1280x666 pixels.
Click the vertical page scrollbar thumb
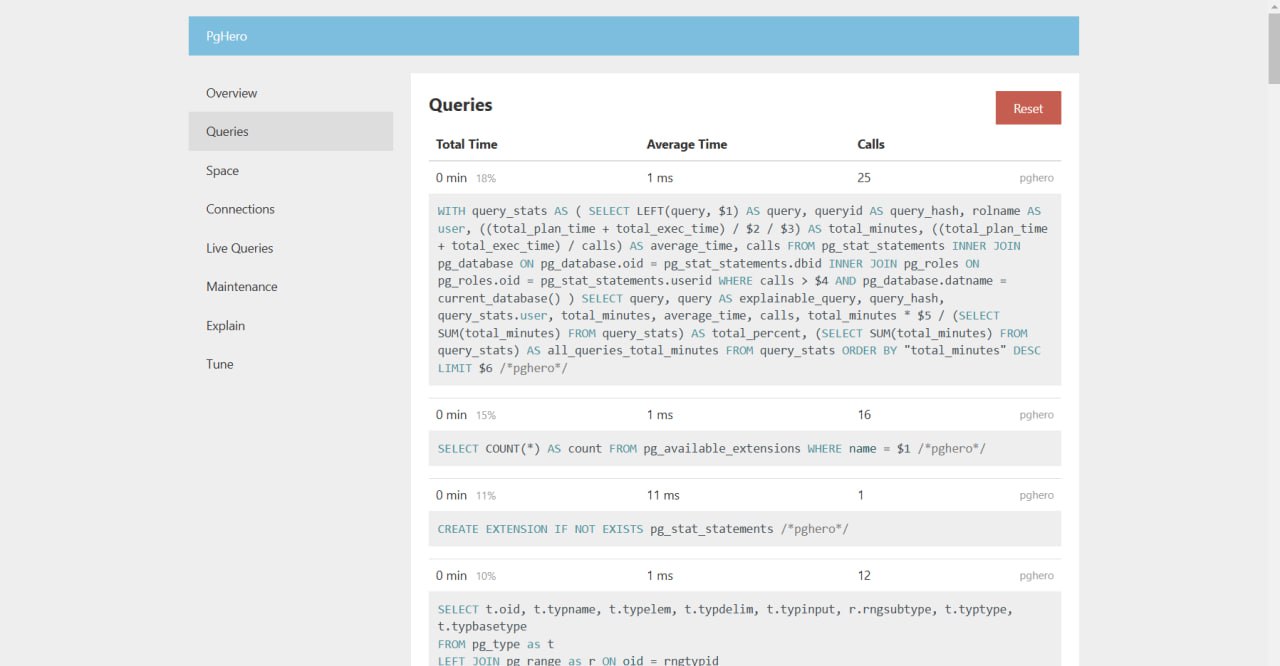click(1272, 50)
